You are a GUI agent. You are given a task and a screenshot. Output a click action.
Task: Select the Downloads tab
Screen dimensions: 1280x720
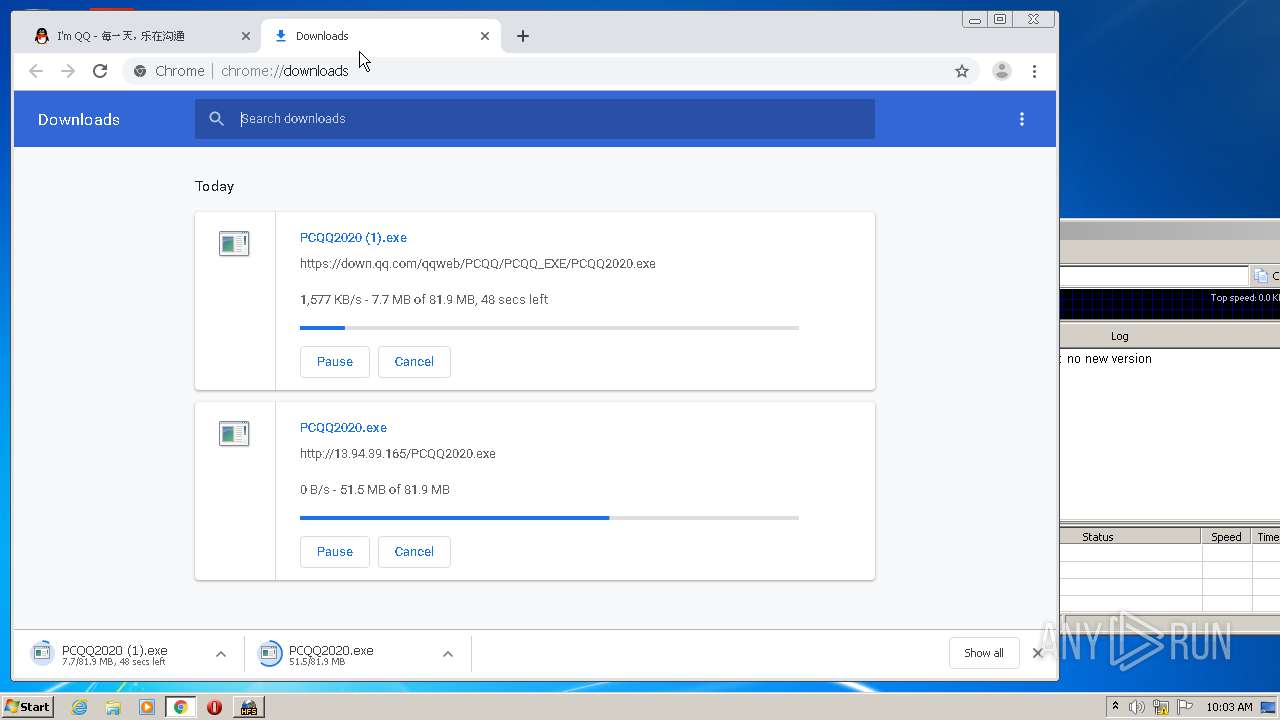[x=380, y=36]
